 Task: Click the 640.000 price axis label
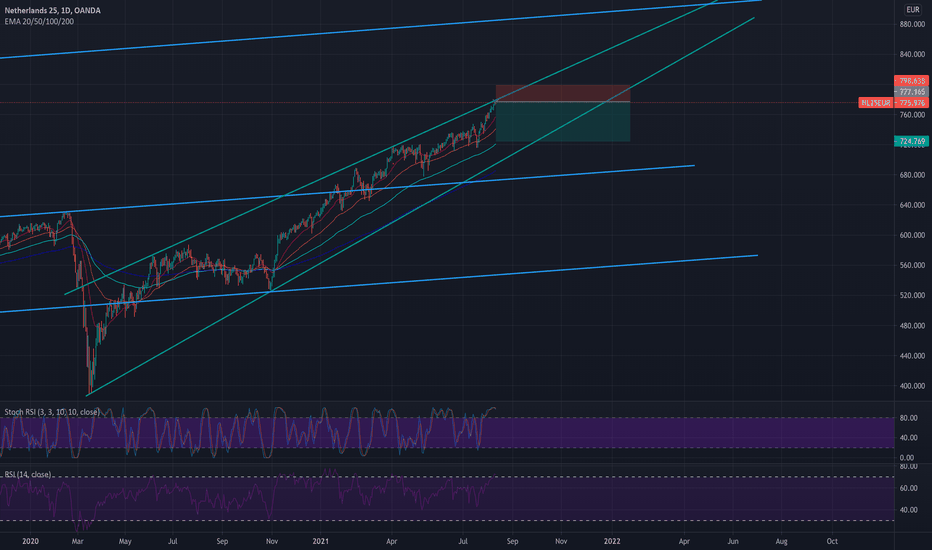(912, 205)
